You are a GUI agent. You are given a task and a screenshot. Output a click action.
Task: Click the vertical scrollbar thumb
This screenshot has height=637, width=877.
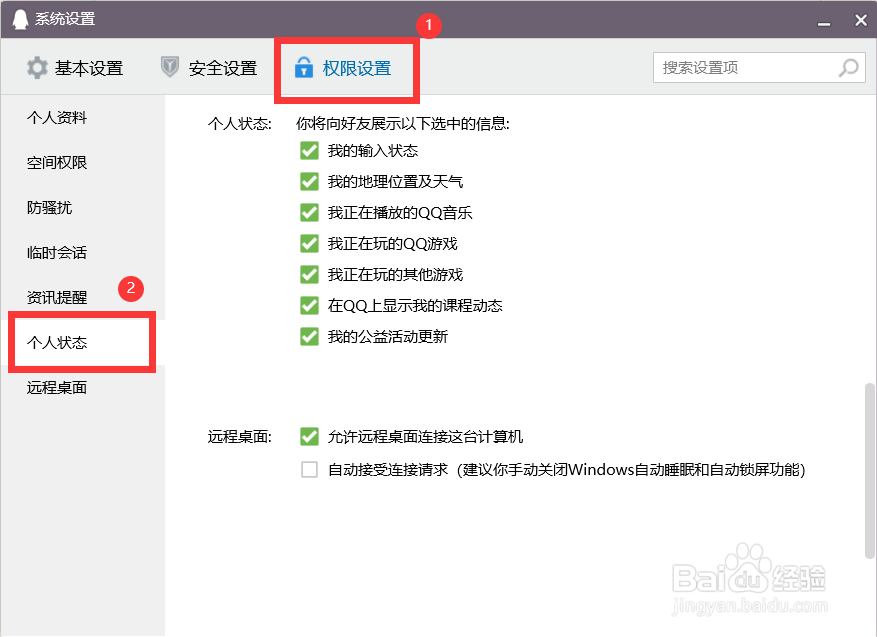pyautogui.click(x=869, y=471)
